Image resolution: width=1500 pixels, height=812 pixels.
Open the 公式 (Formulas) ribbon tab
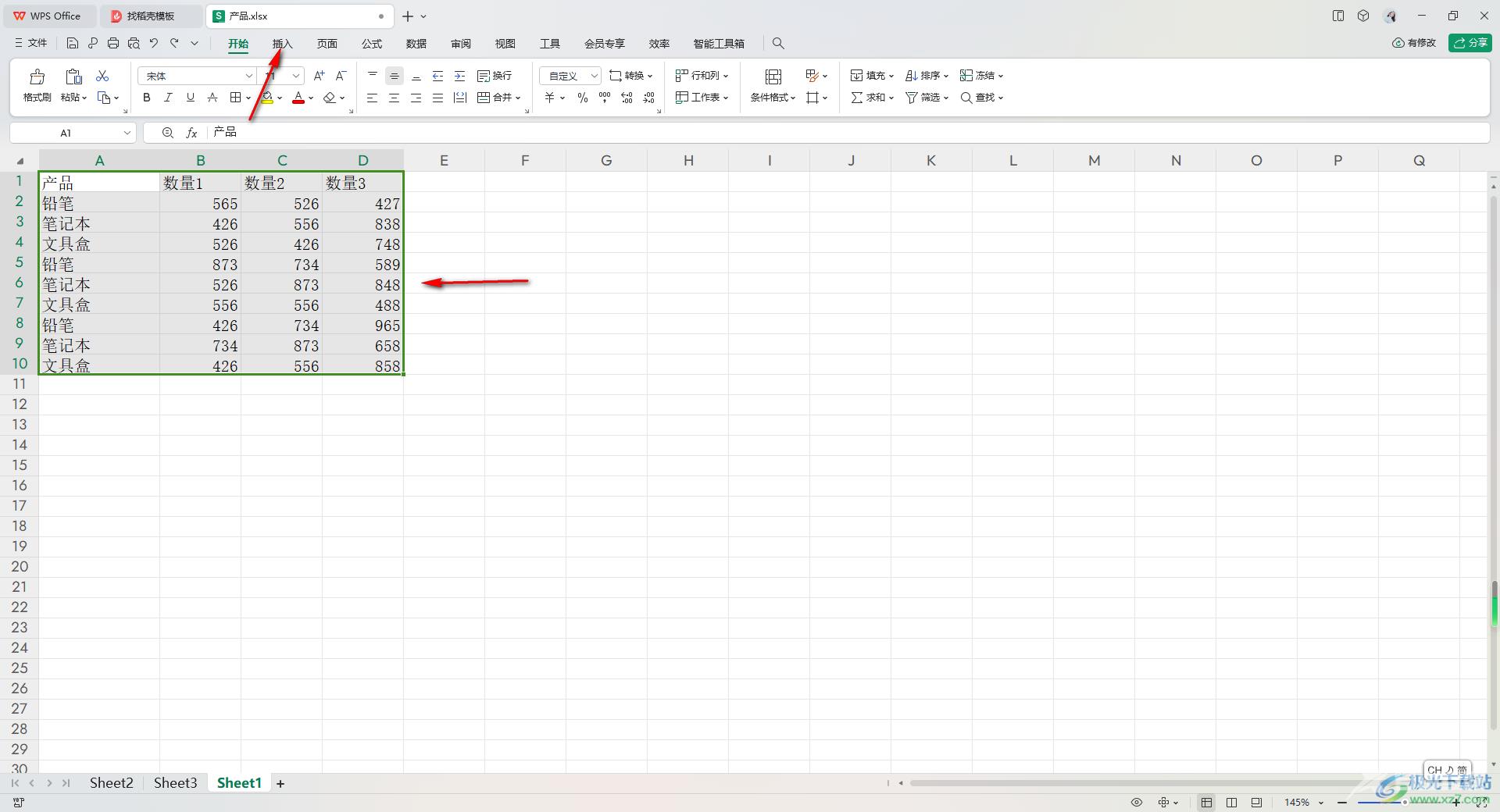point(372,44)
